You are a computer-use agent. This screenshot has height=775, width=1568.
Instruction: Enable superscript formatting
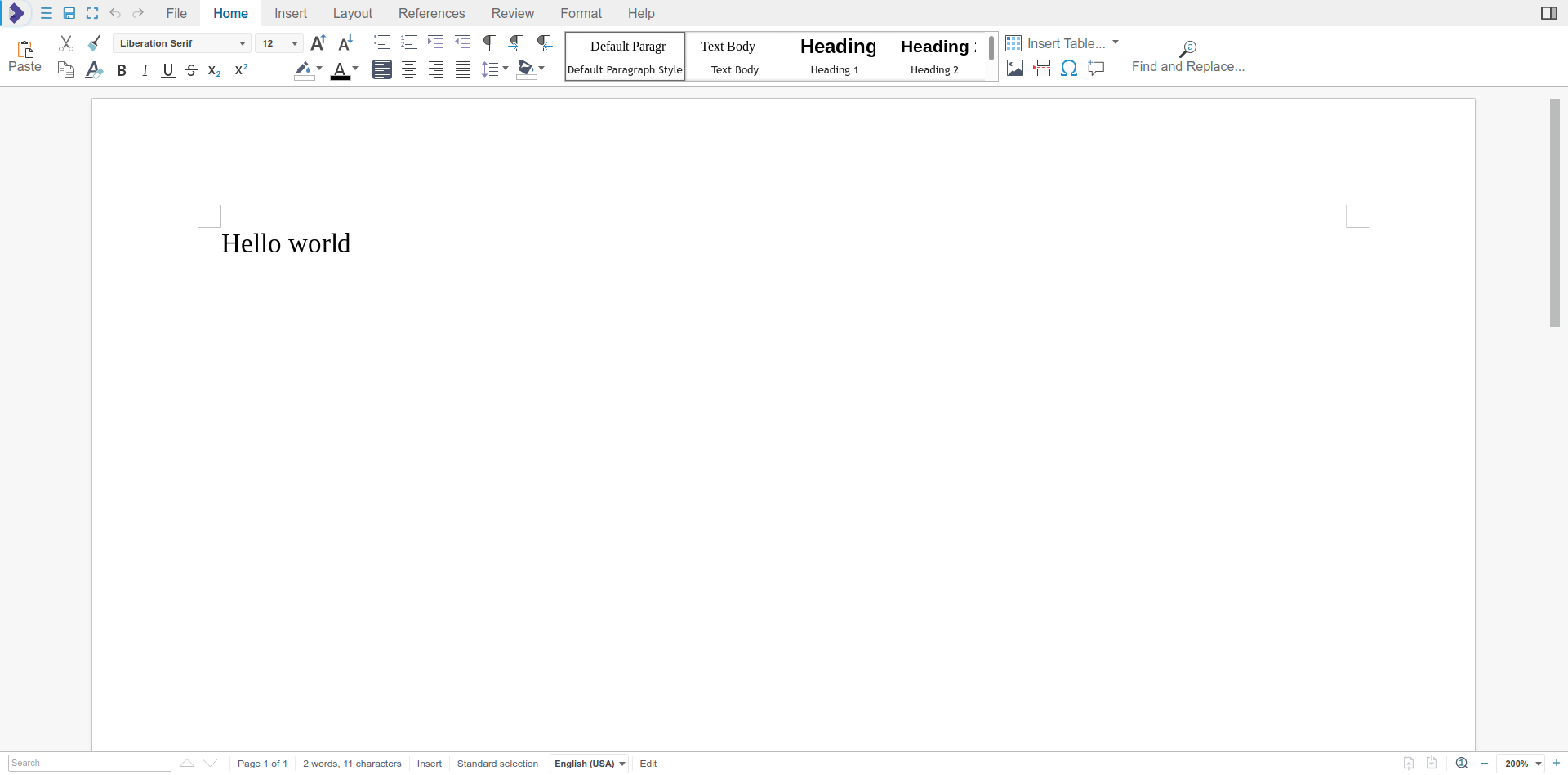[x=240, y=69]
